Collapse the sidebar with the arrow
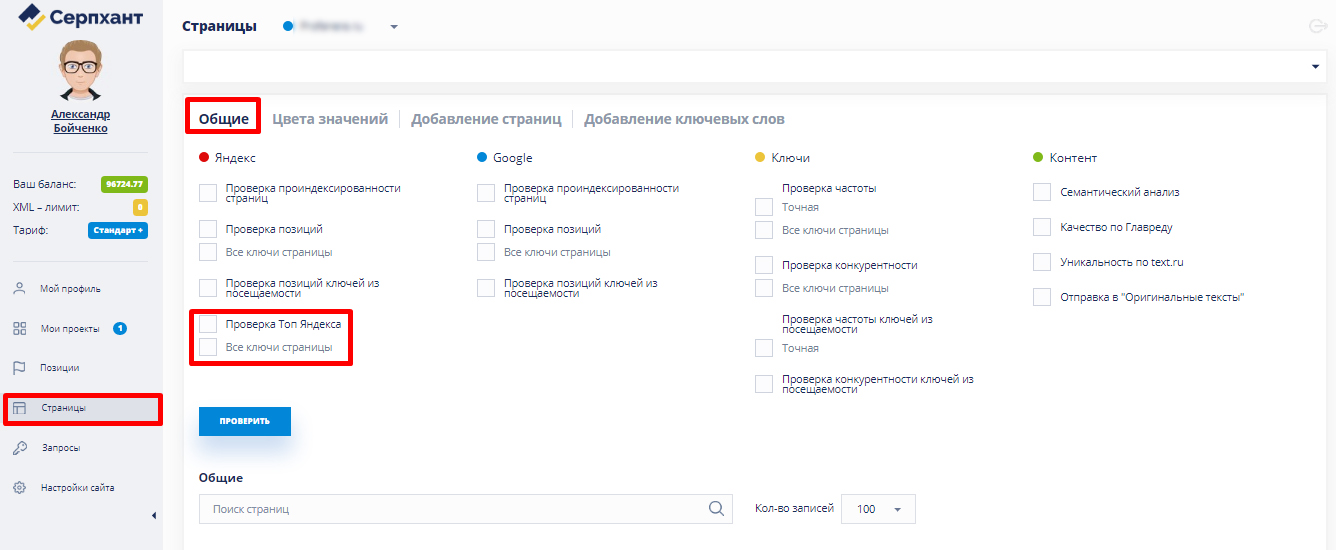This screenshot has width=1336, height=550. pos(153,515)
